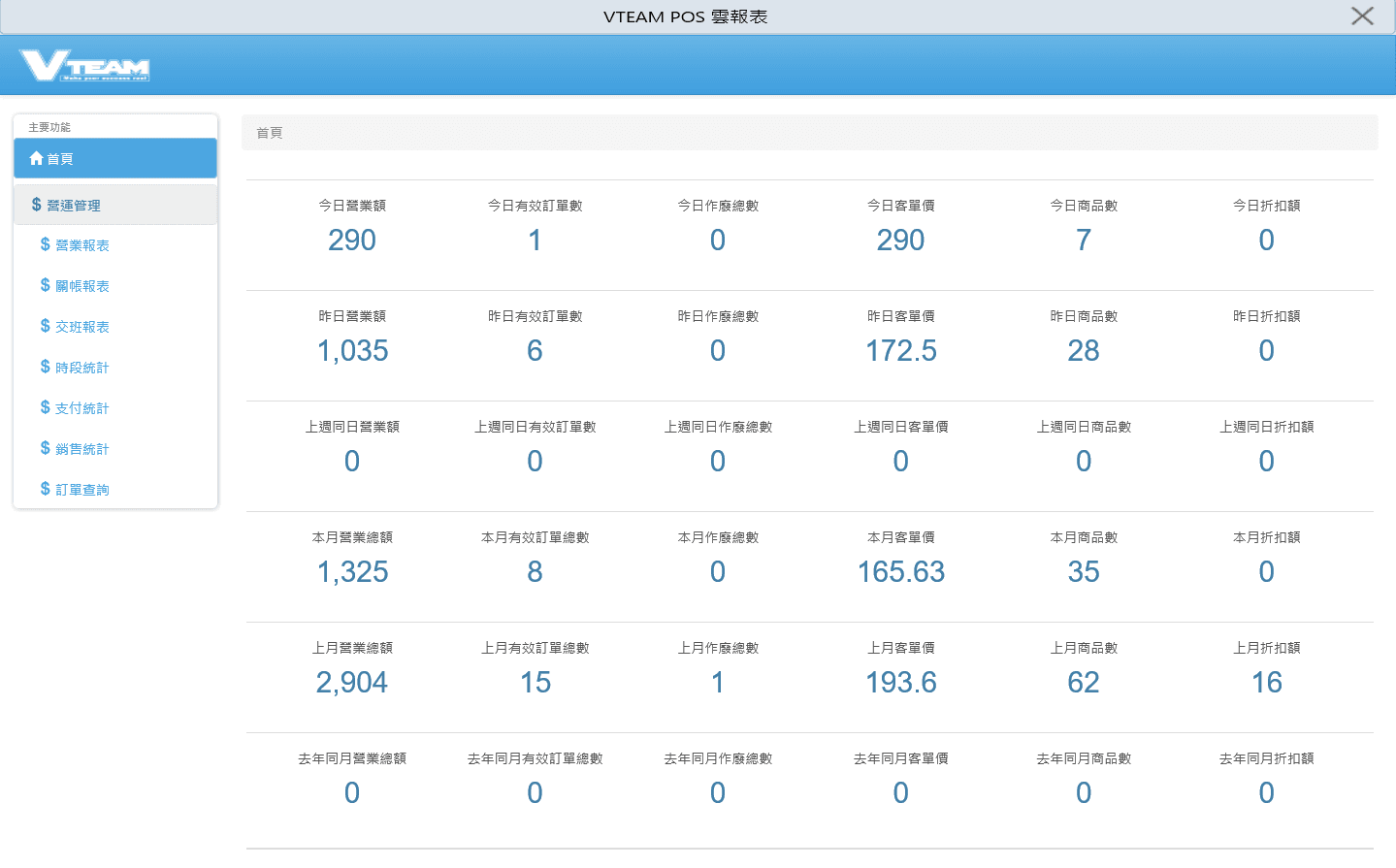Screen dimensions: 1396x868
Task: Click the VTEAM logo in header
Action: 84,66
